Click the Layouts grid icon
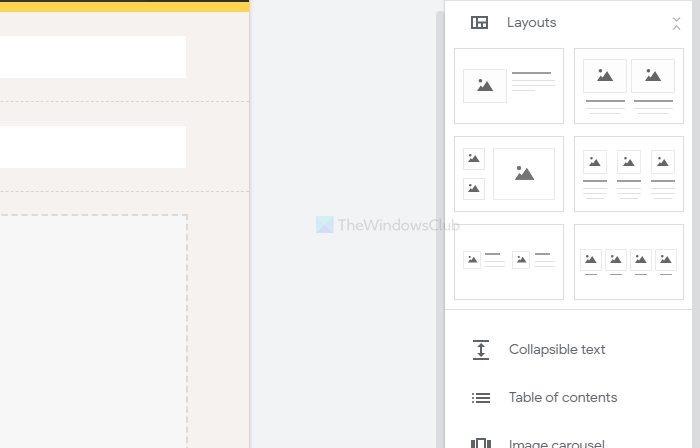This screenshot has width=700, height=448. [480, 23]
